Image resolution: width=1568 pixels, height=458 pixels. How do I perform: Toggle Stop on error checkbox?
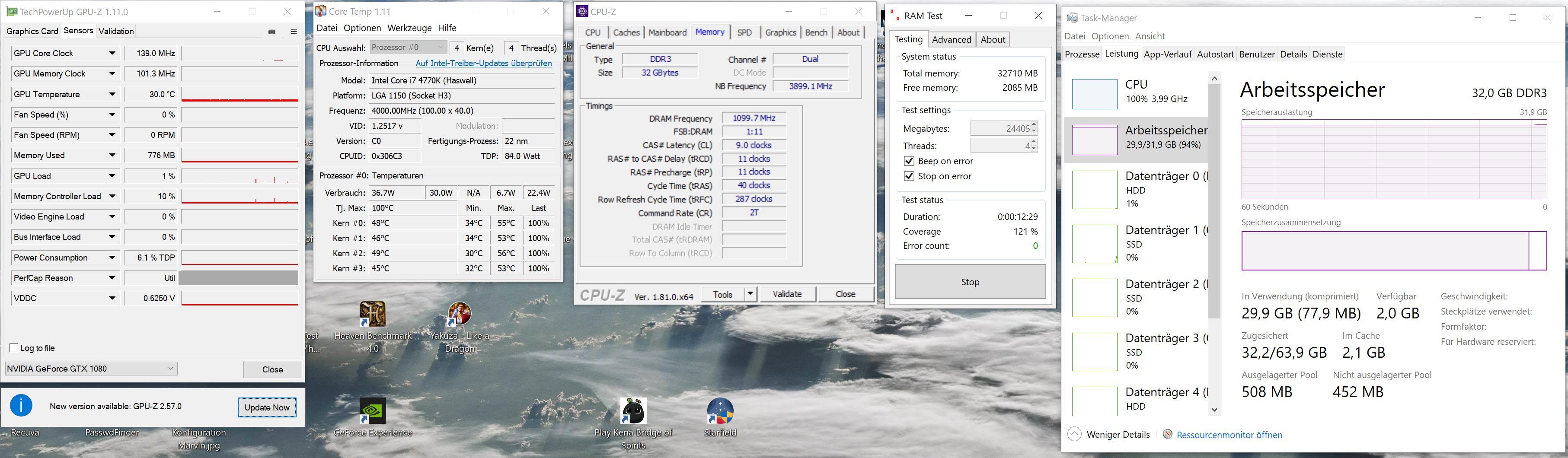[909, 176]
